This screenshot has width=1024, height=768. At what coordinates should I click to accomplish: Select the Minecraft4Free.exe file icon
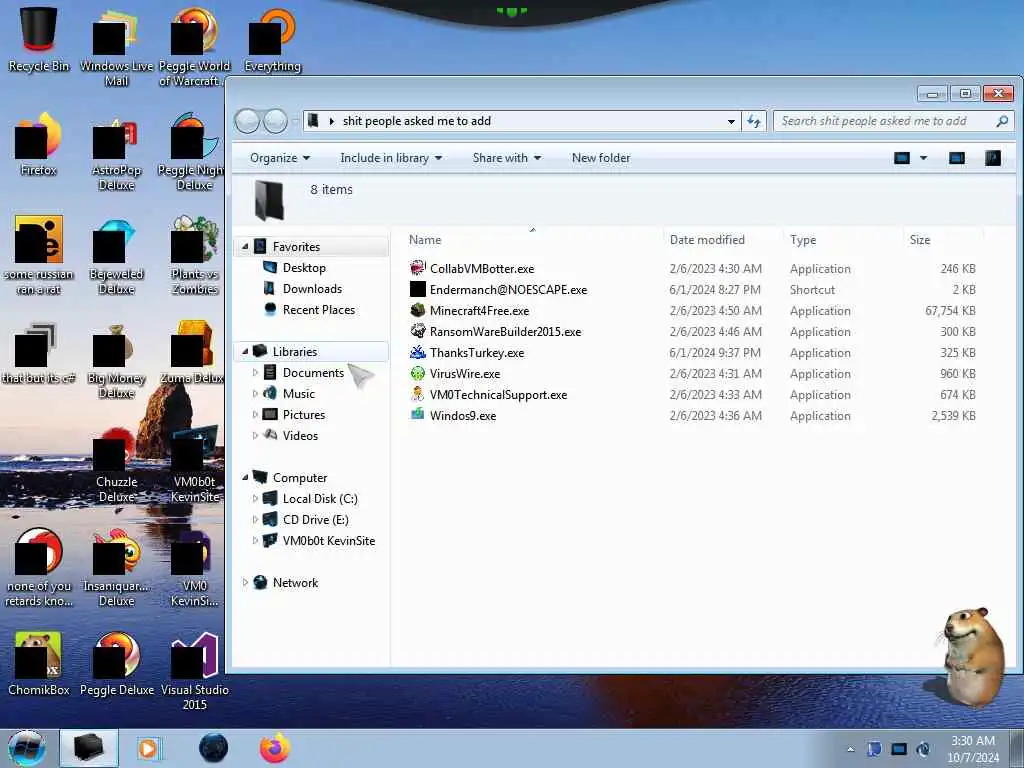(417, 310)
